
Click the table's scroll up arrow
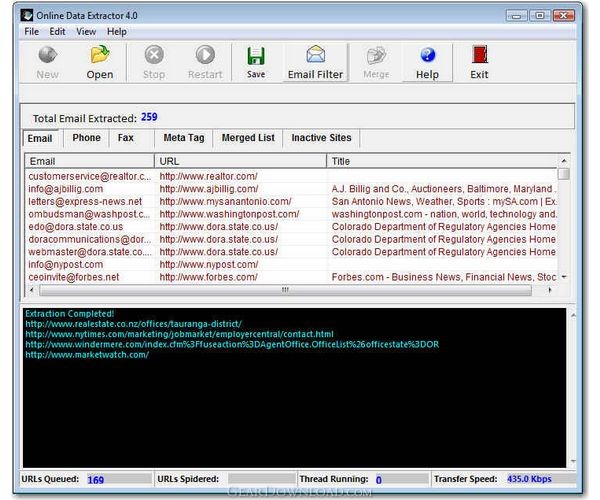tap(564, 161)
